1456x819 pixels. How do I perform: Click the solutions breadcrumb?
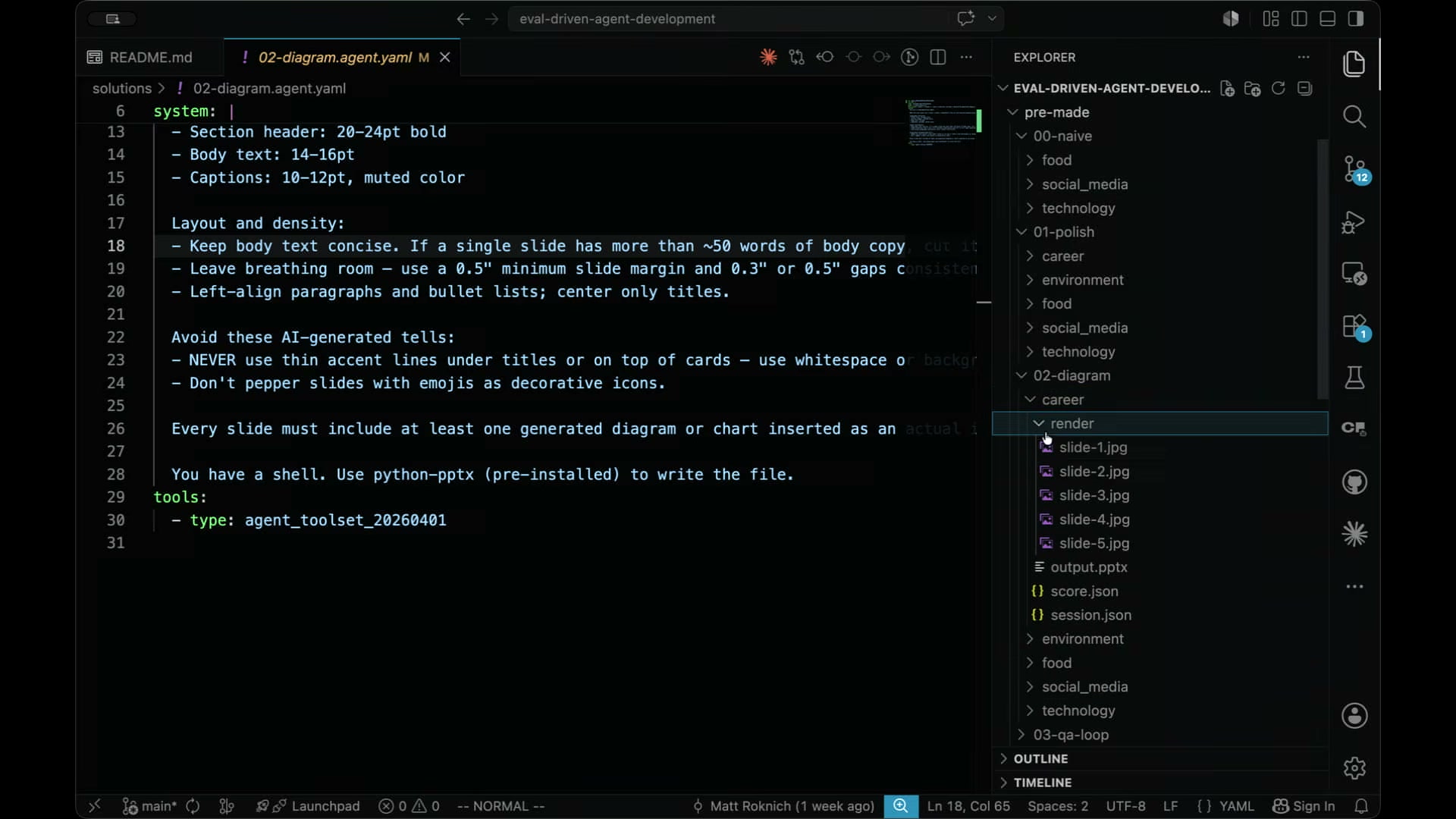coord(122,89)
